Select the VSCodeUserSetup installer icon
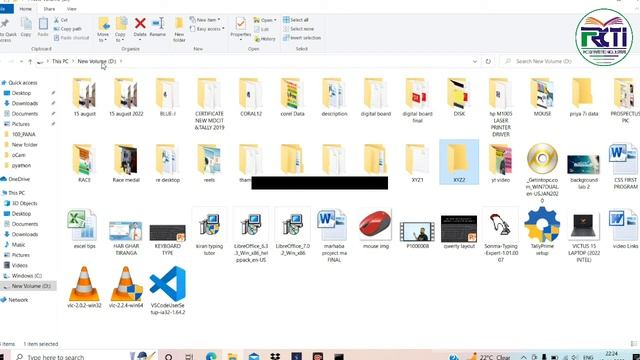The image size is (640, 360). (x=167, y=284)
